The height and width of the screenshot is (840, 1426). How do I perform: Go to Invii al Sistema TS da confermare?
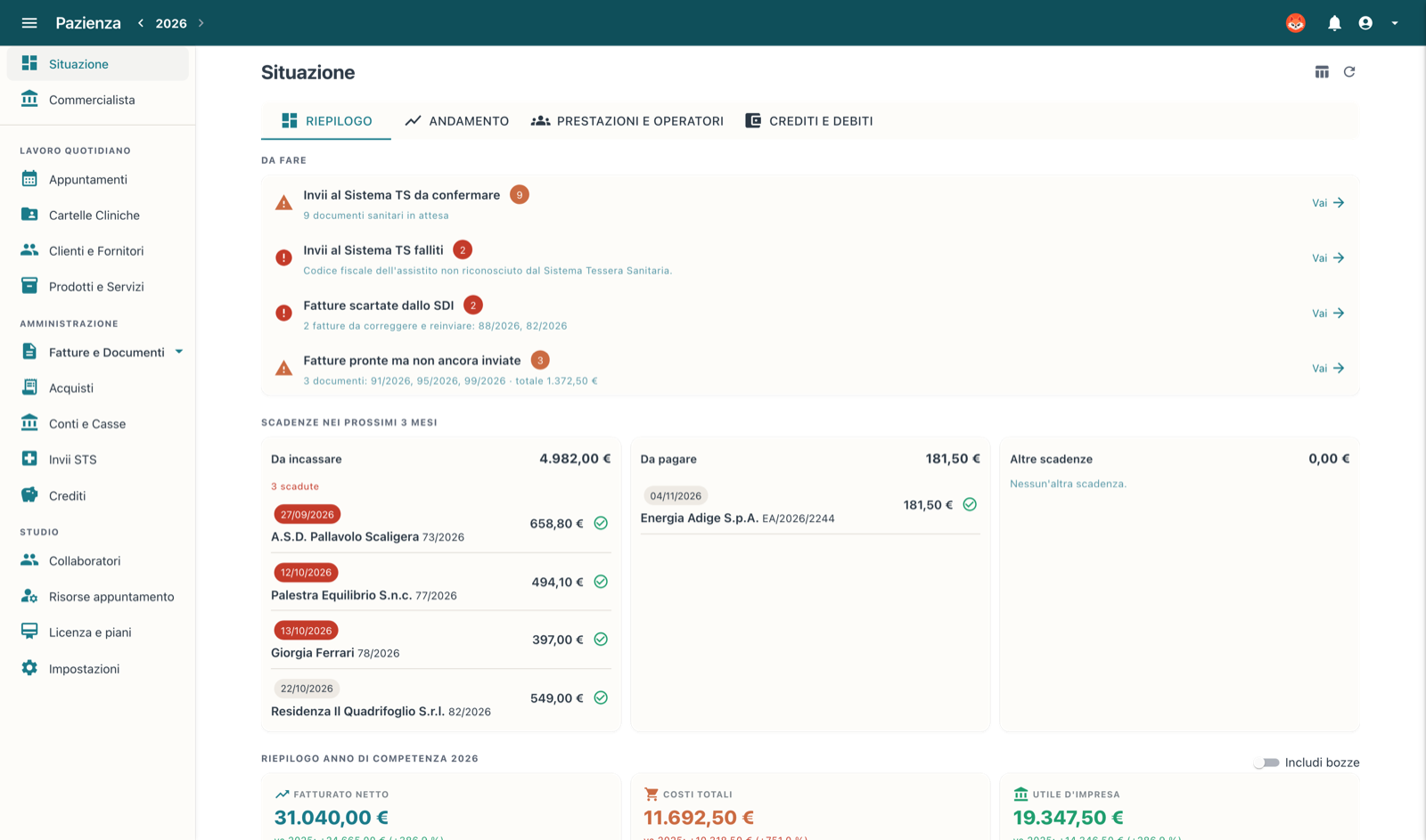(1328, 203)
